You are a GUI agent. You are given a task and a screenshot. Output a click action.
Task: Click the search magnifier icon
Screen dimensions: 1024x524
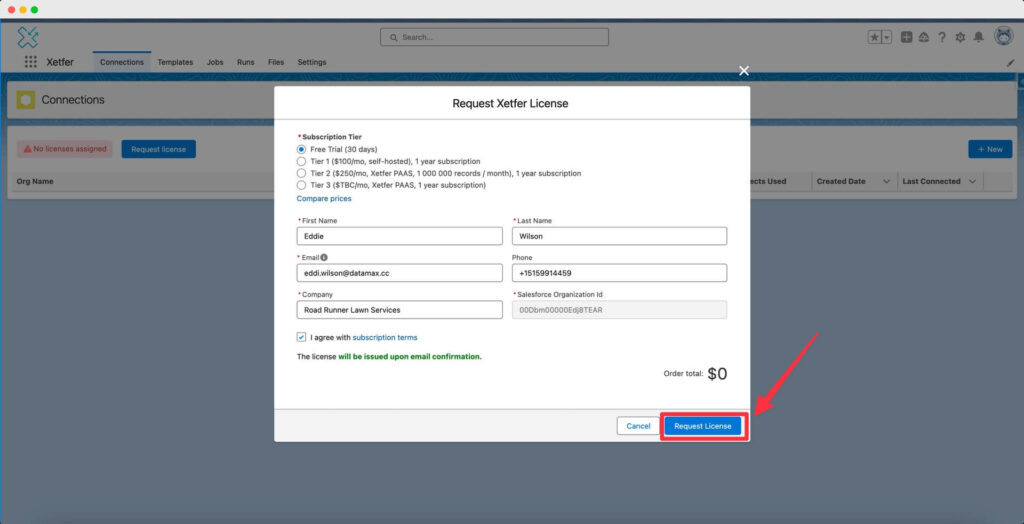point(394,37)
